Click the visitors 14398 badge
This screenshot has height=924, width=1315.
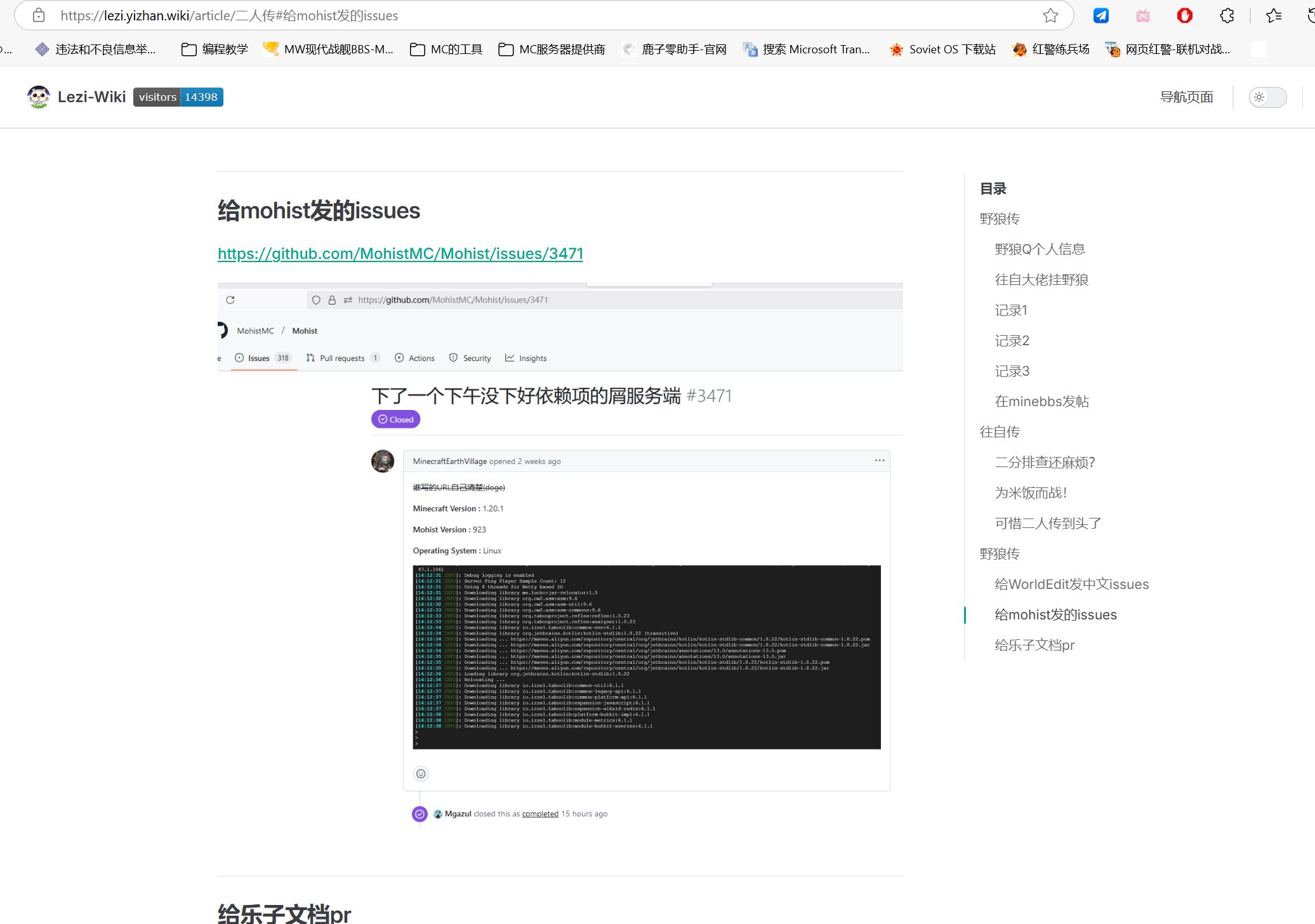pyautogui.click(x=178, y=96)
